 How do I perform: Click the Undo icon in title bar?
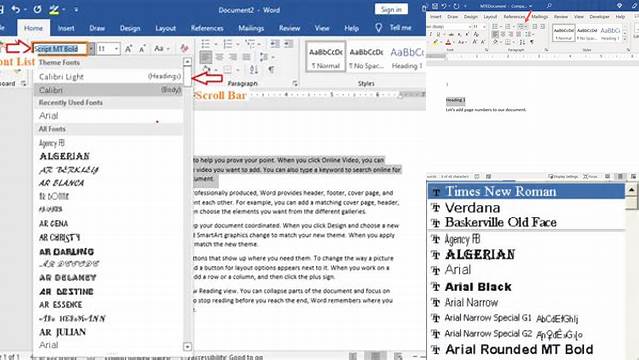pos(15,9)
